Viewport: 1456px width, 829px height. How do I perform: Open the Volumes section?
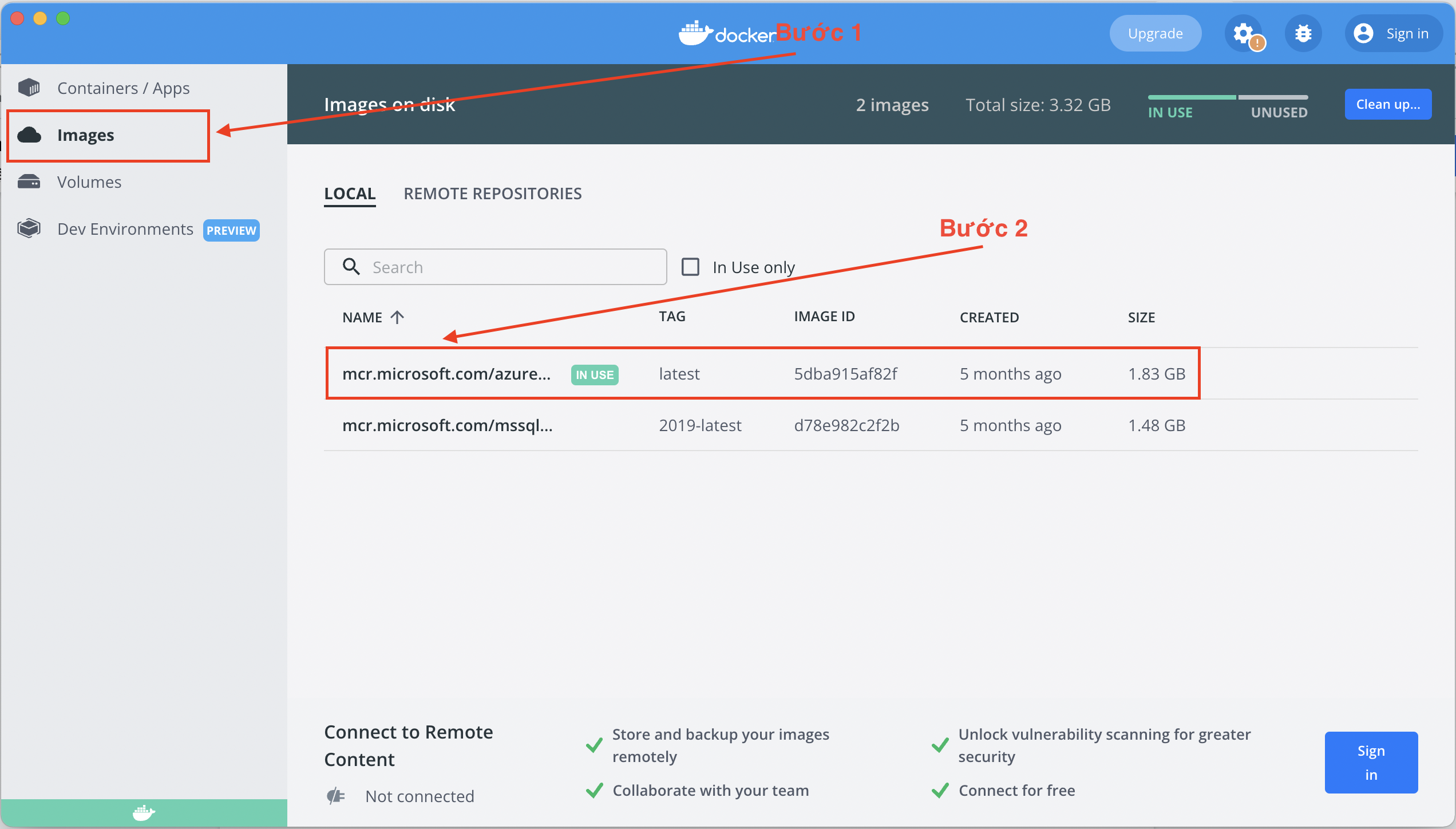pos(89,181)
